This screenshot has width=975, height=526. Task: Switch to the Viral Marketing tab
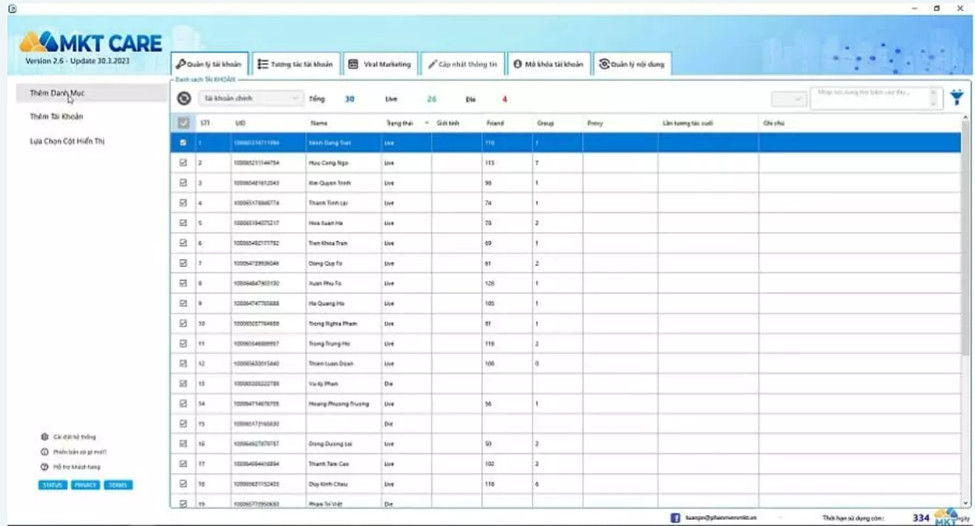(379, 64)
